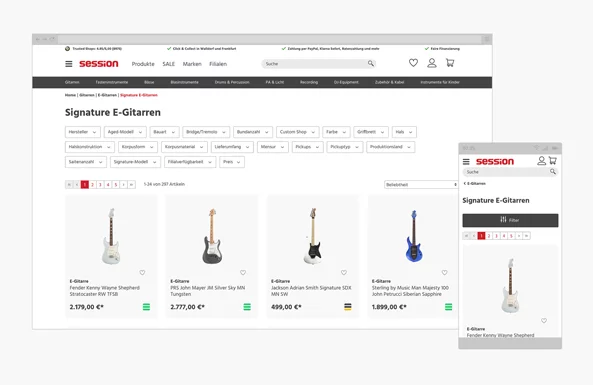Click magnifier icon in mobile search bar
Viewport: 593px width, 385px height.
(553, 172)
